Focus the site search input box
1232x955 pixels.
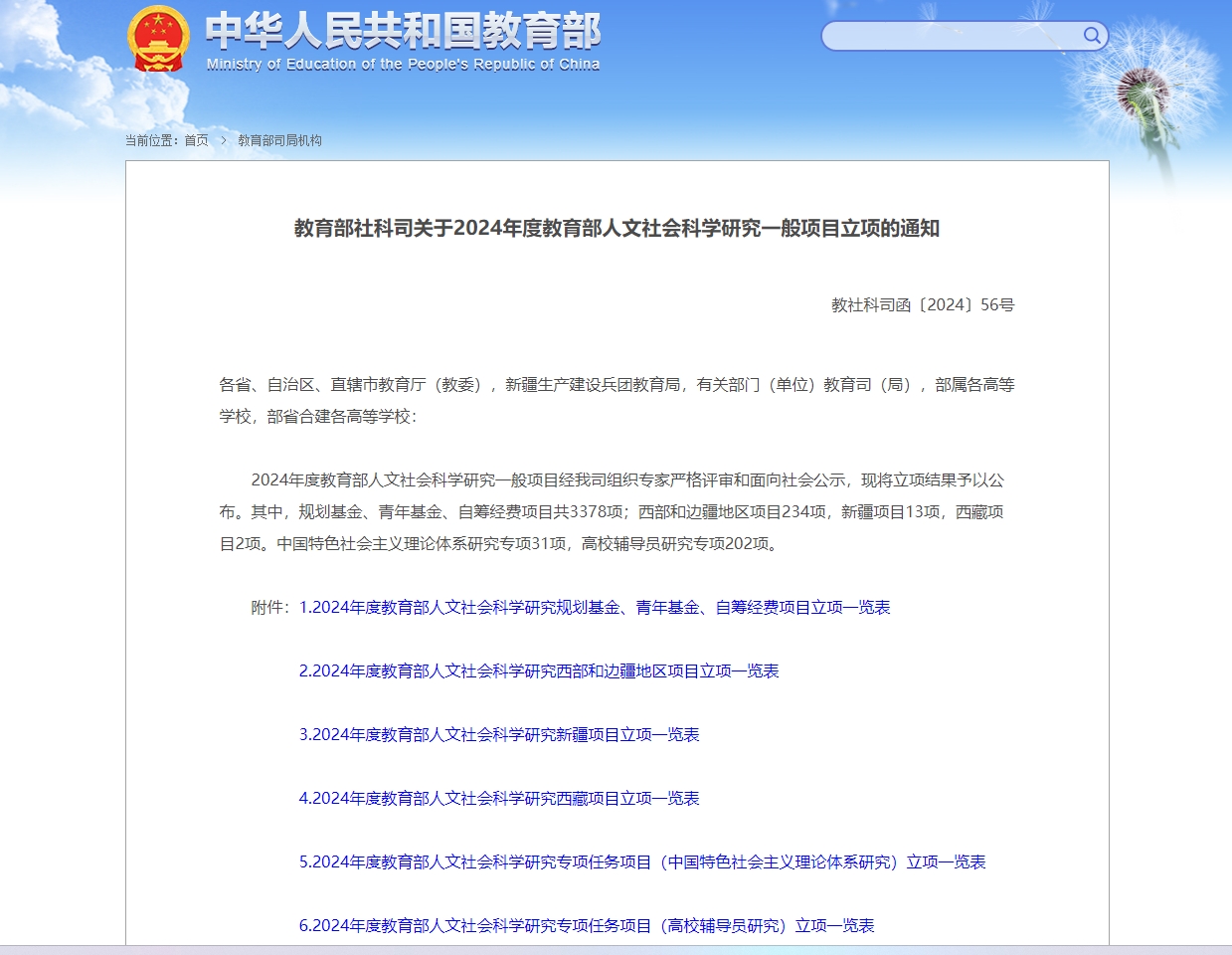pyautogui.click(x=953, y=37)
